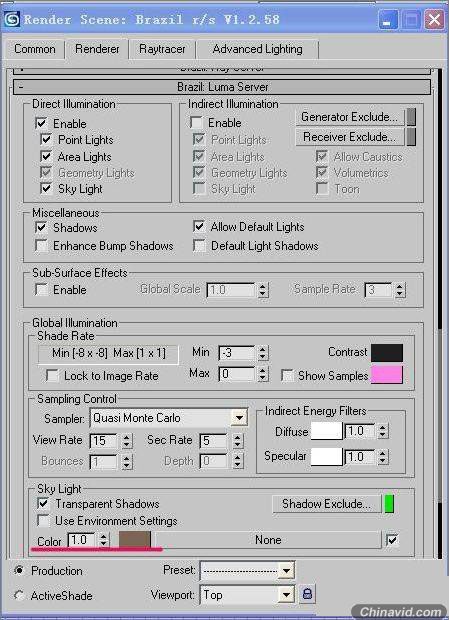Enable Indirect Illumination checkbox
449x620 pixels.
point(196,123)
